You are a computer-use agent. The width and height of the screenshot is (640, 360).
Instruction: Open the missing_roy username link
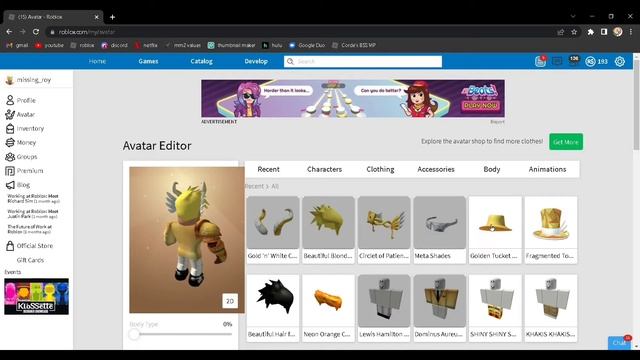(x=34, y=80)
